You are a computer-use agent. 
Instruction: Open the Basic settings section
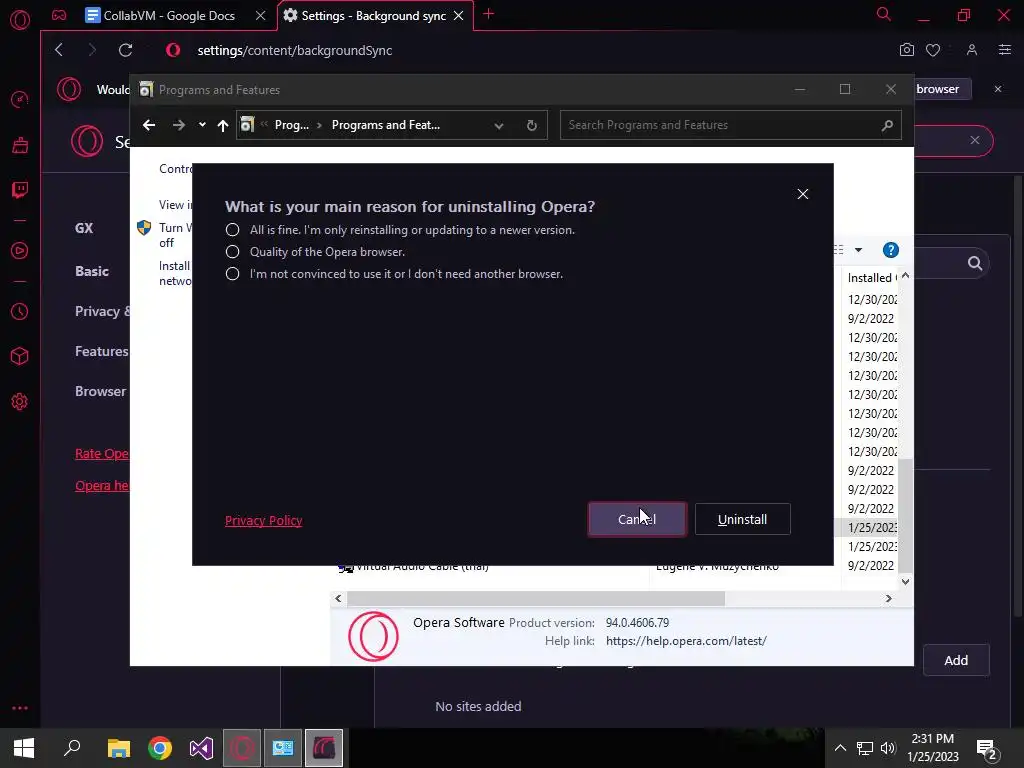point(92,271)
